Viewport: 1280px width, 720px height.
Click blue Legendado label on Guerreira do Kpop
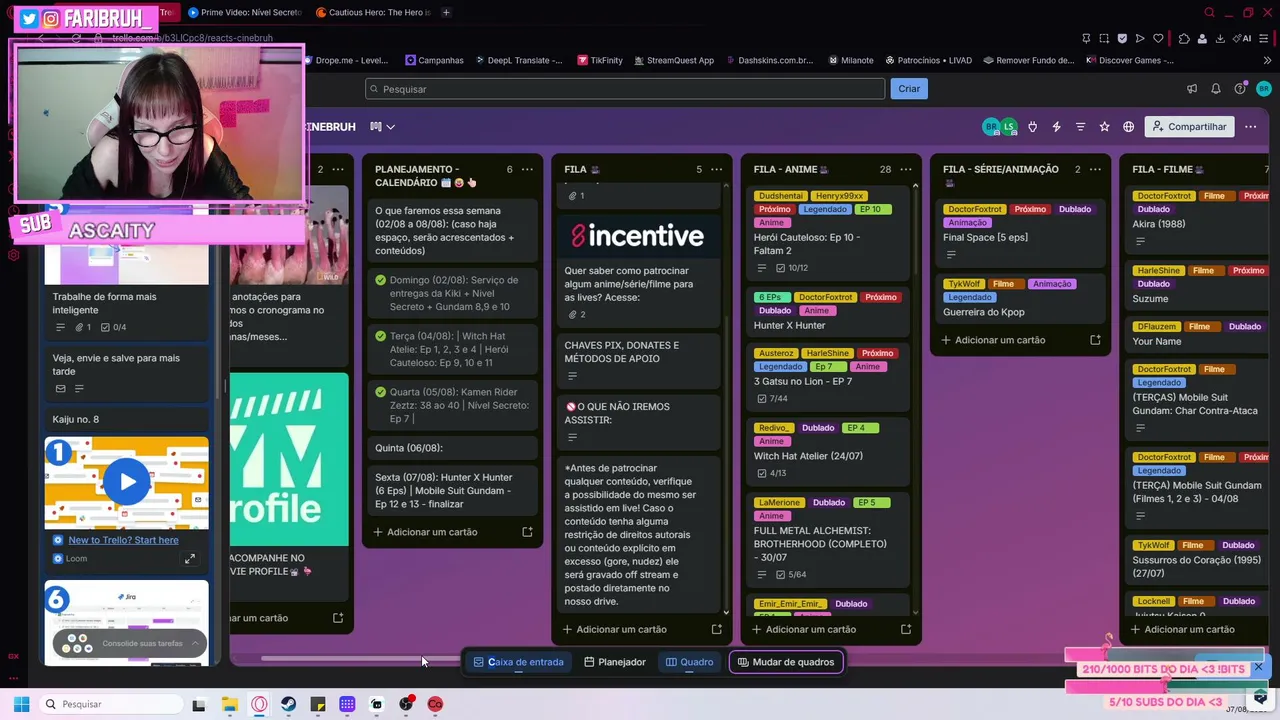(969, 297)
